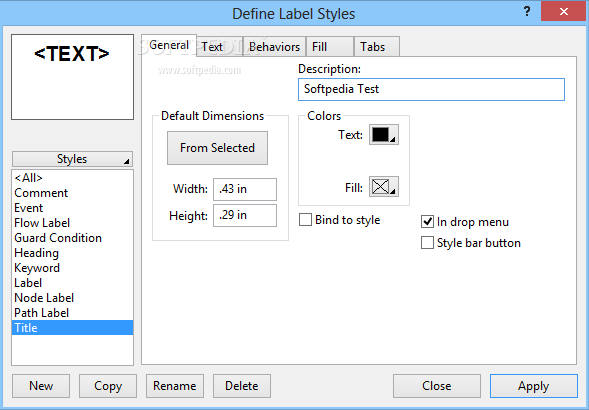
Task: Click the From Selected button
Action: coord(217,148)
